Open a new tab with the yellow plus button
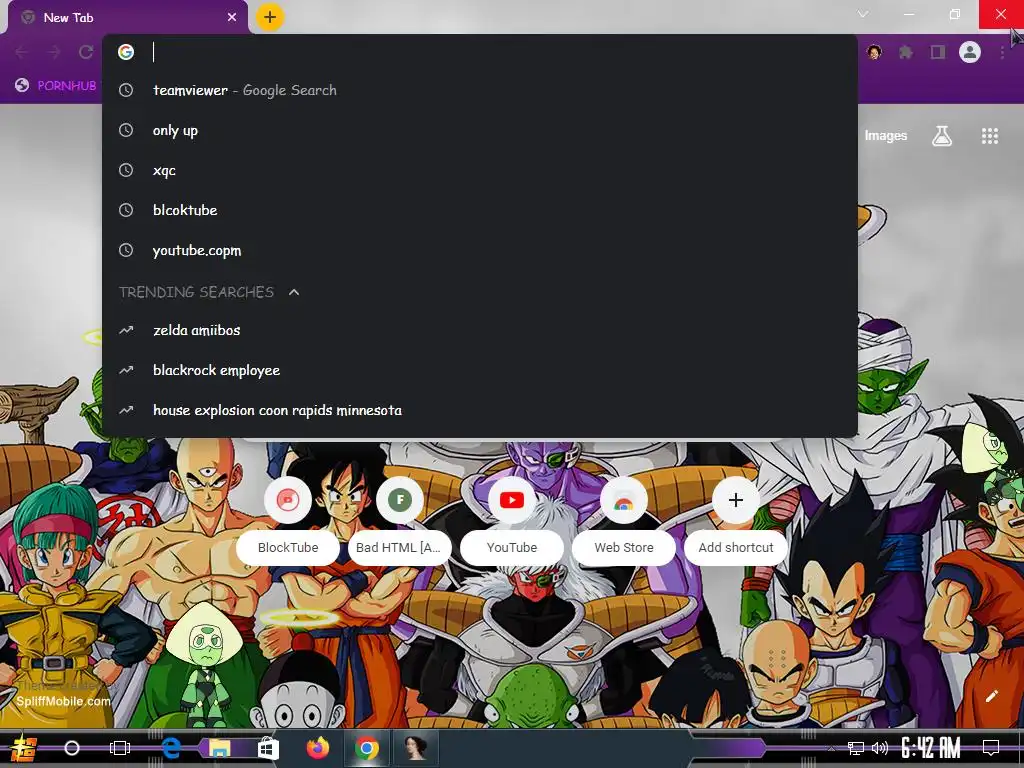Screen dimensions: 1024x768 click(x=270, y=17)
